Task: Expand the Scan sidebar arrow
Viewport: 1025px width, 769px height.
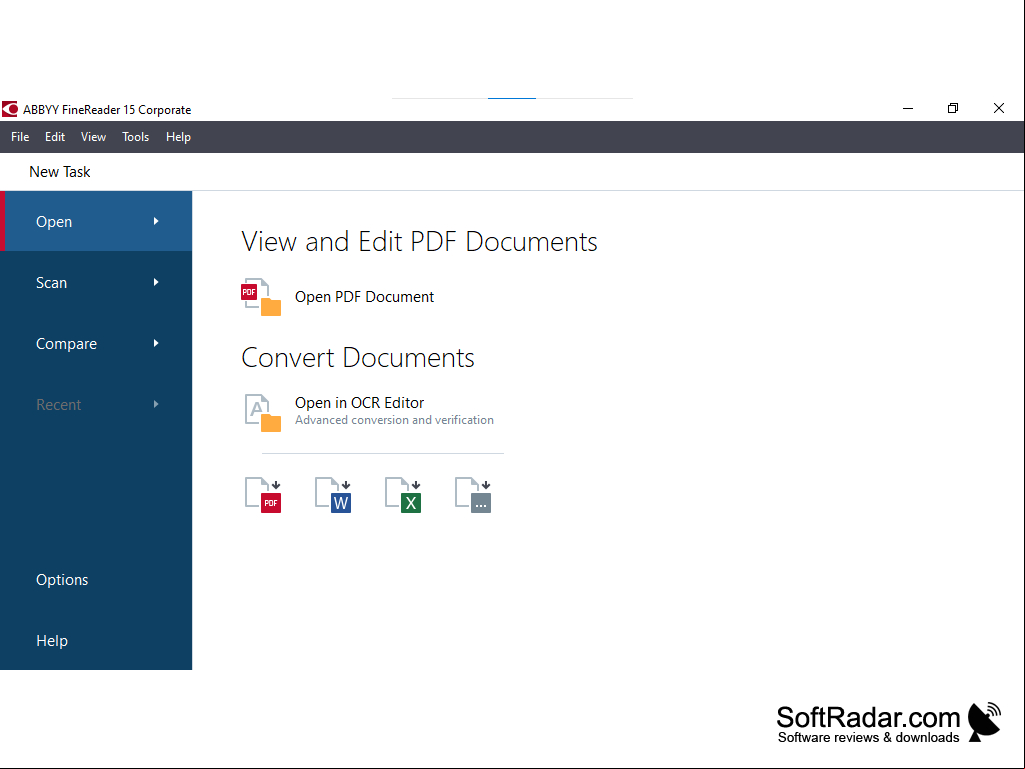Action: [156, 282]
